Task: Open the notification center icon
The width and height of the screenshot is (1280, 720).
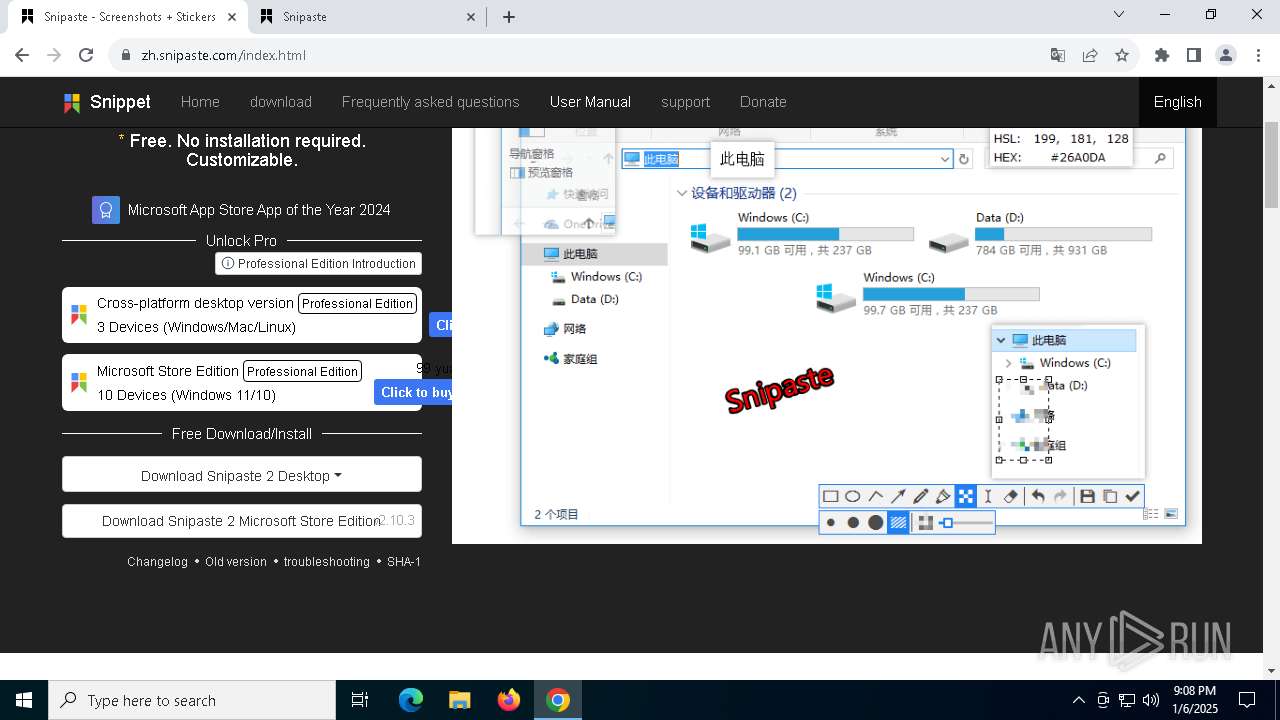Action: click(1247, 700)
